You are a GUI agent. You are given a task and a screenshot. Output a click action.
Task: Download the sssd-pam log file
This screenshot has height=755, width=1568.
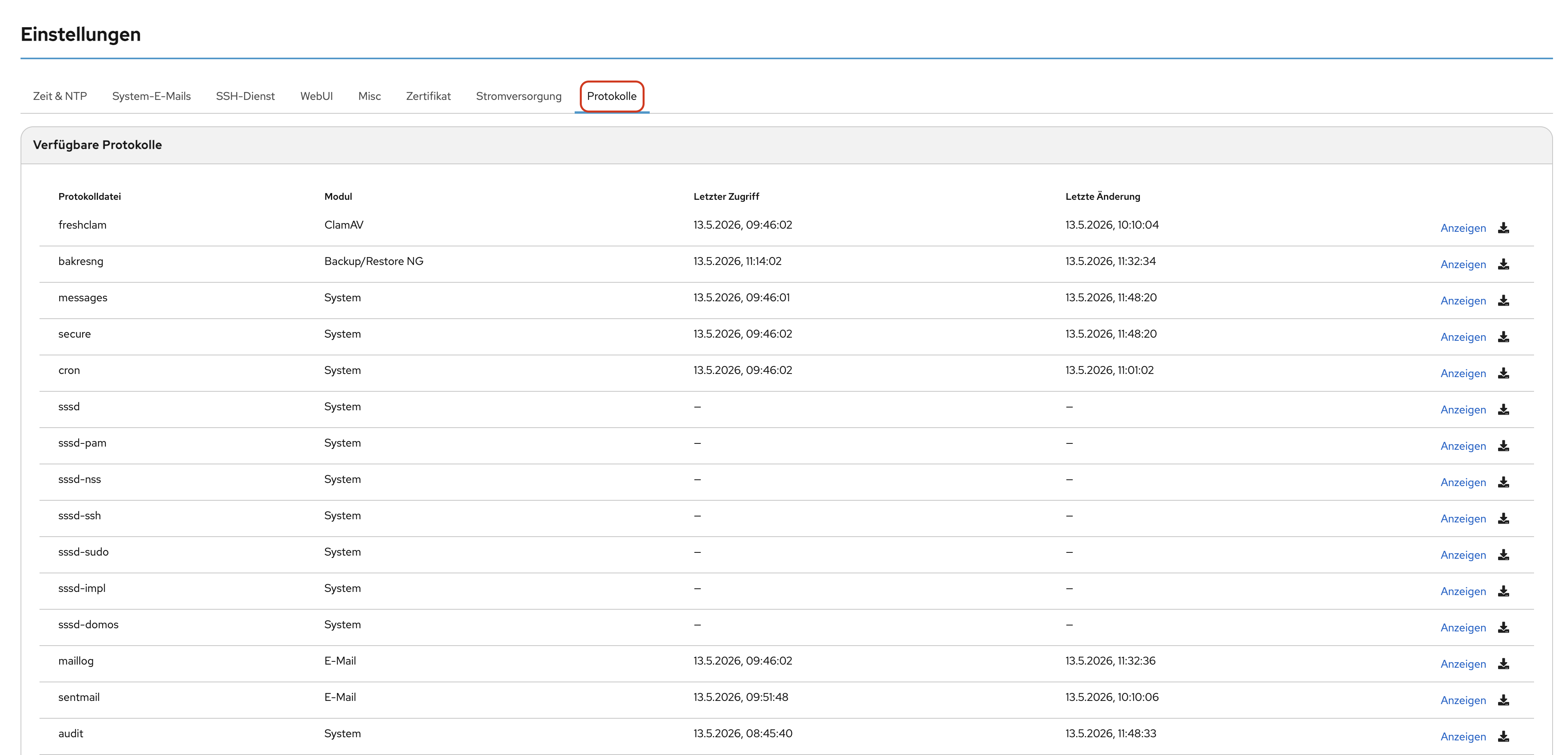1503,446
